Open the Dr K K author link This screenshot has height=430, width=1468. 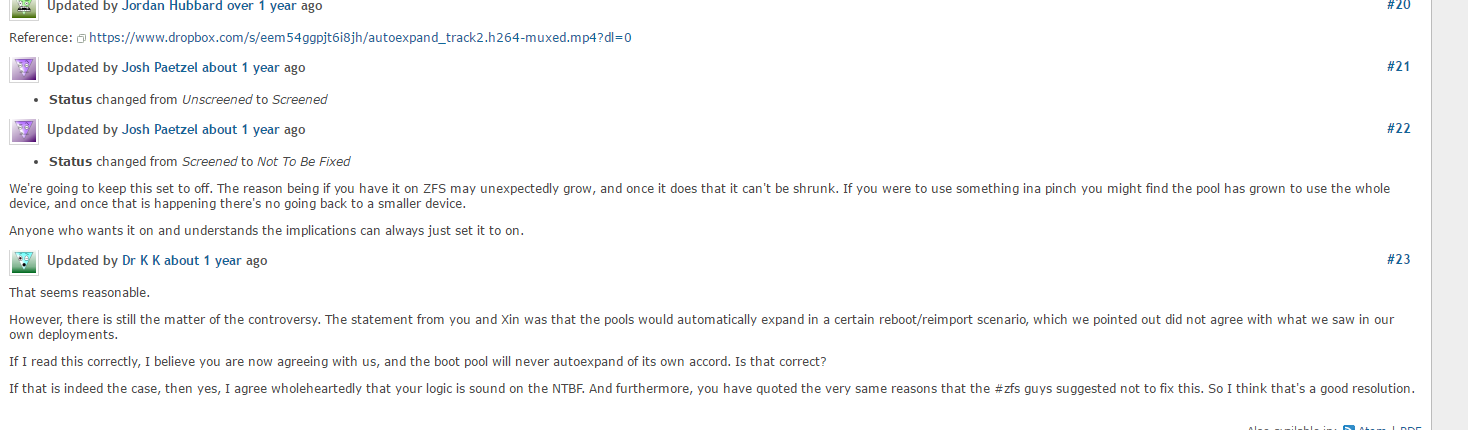[141, 261]
